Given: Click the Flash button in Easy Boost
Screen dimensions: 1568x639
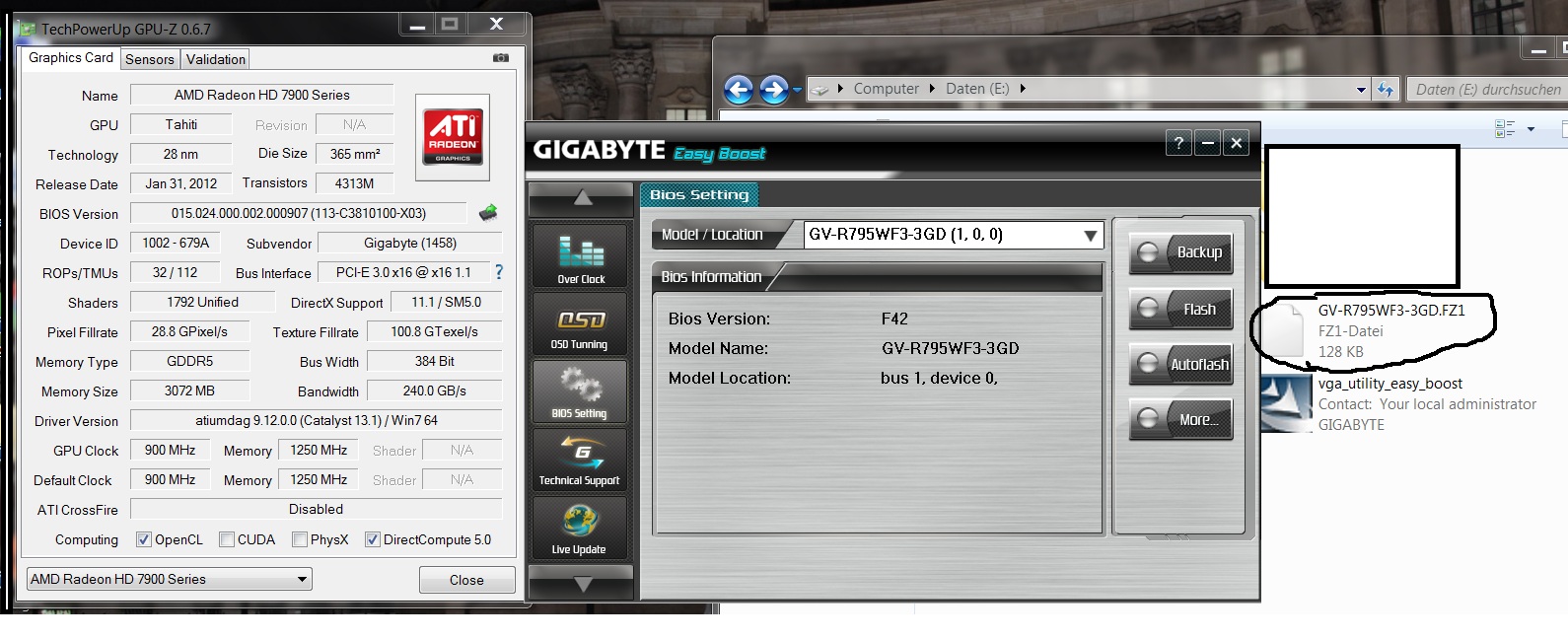Looking at the screenshot, I should 1180,310.
